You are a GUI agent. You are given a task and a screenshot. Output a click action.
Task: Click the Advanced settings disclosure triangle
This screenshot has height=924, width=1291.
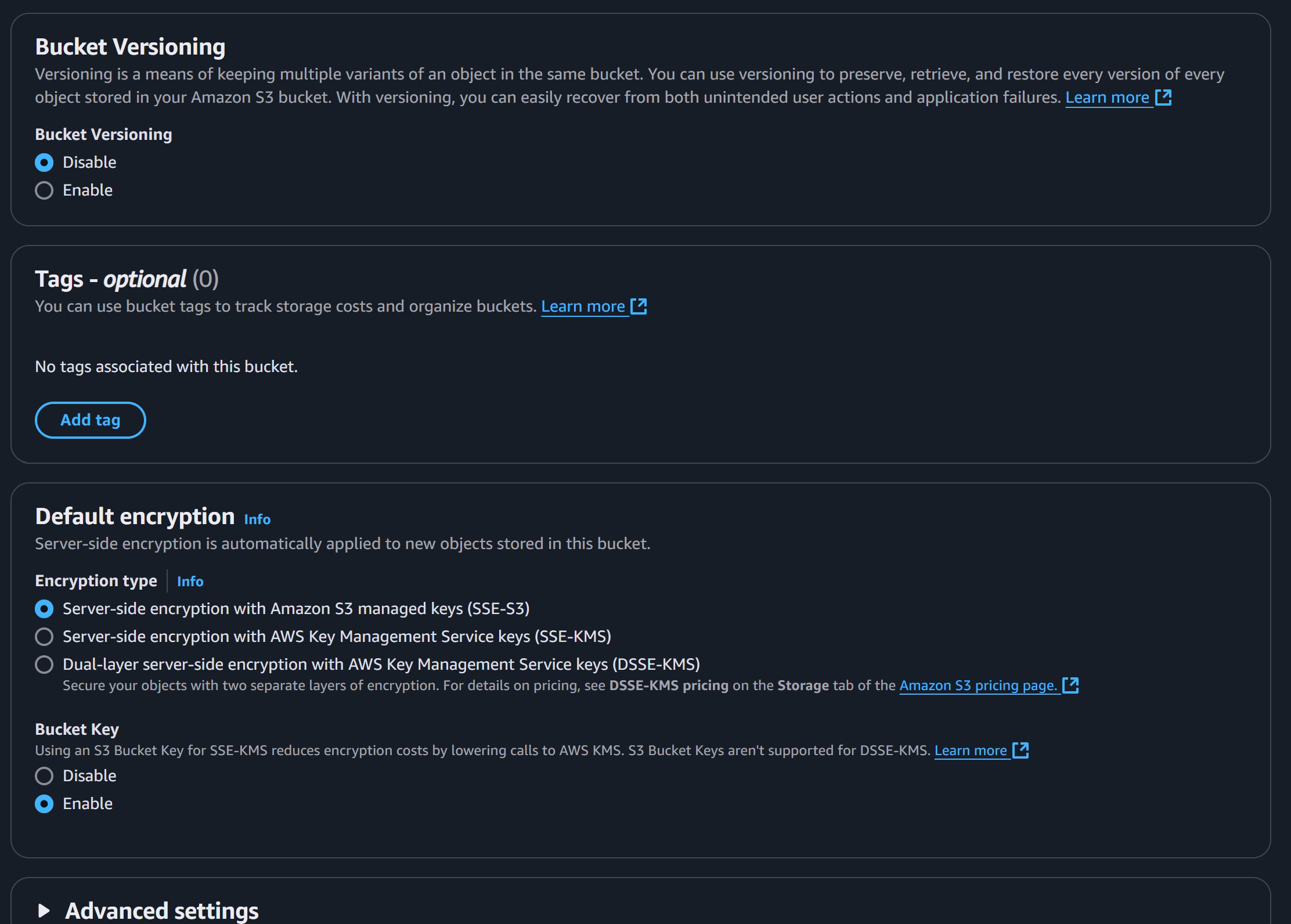pyautogui.click(x=44, y=910)
